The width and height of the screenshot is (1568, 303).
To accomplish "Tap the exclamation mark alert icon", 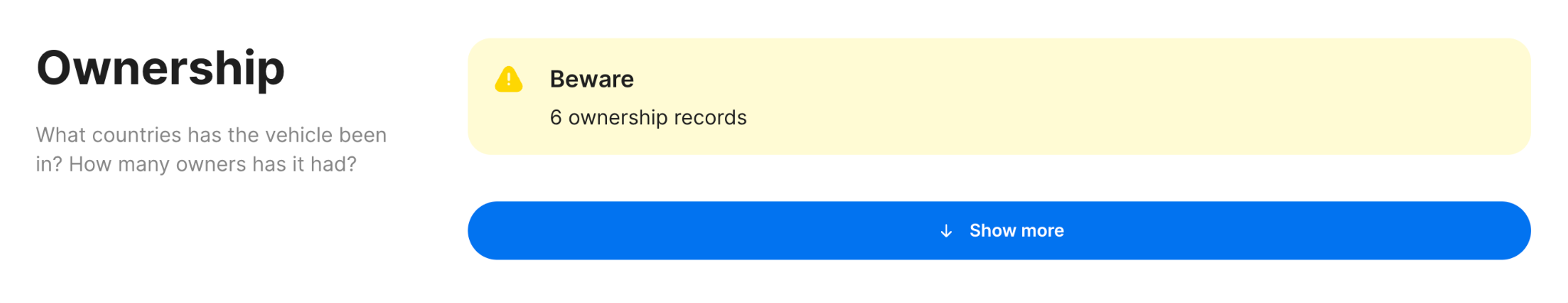I will pyautogui.click(x=508, y=79).
